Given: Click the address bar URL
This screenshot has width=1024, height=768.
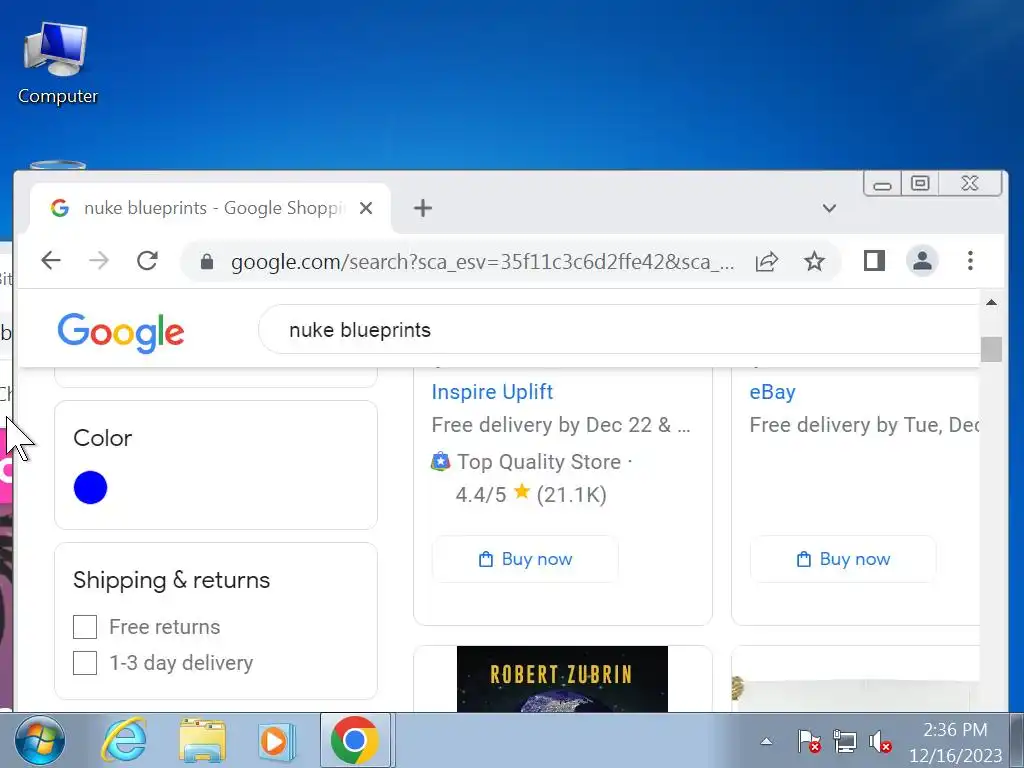Looking at the screenshot, I should coord(483,262).
